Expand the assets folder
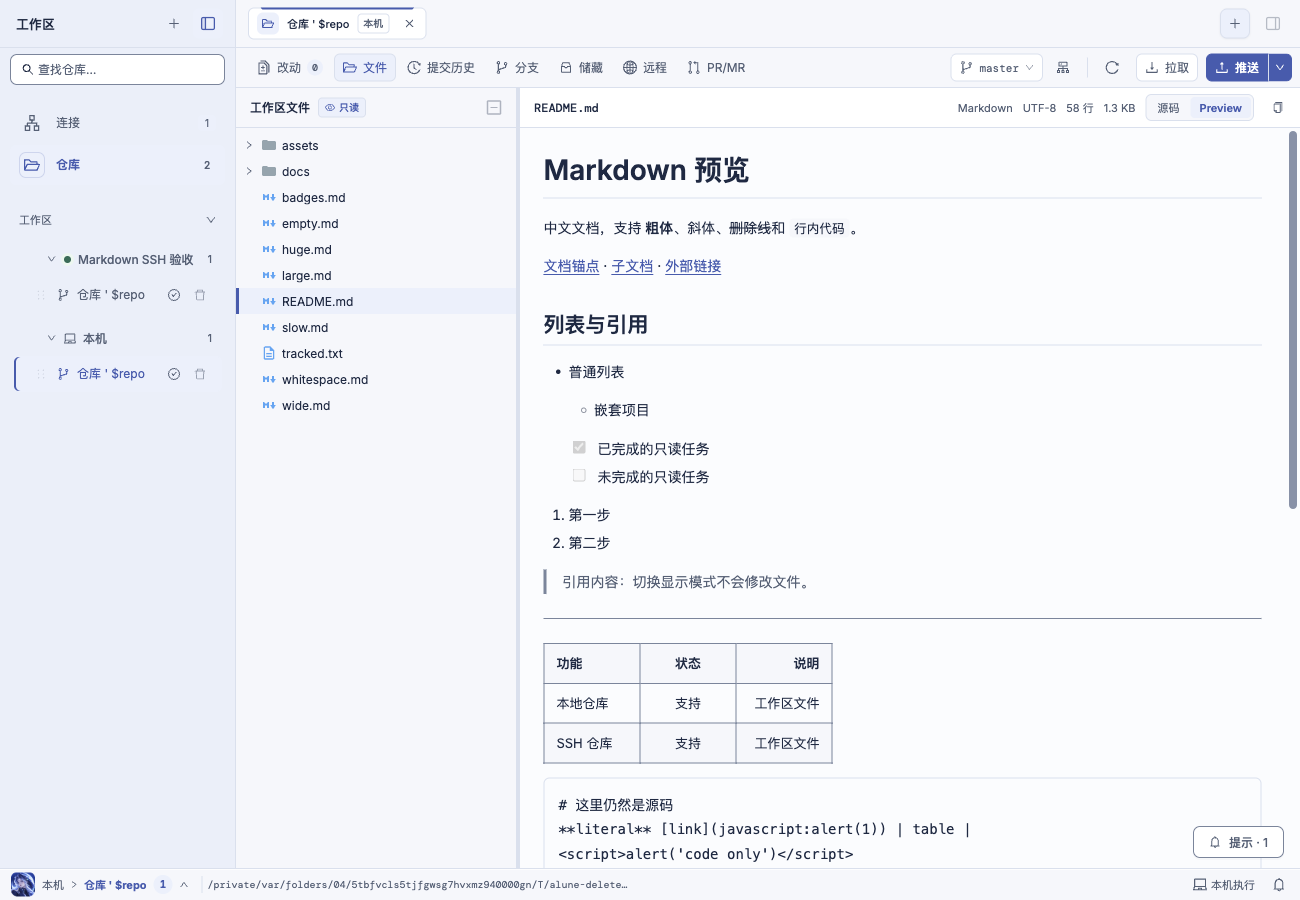Screen dimensions: 1300x900 (249, 146)
